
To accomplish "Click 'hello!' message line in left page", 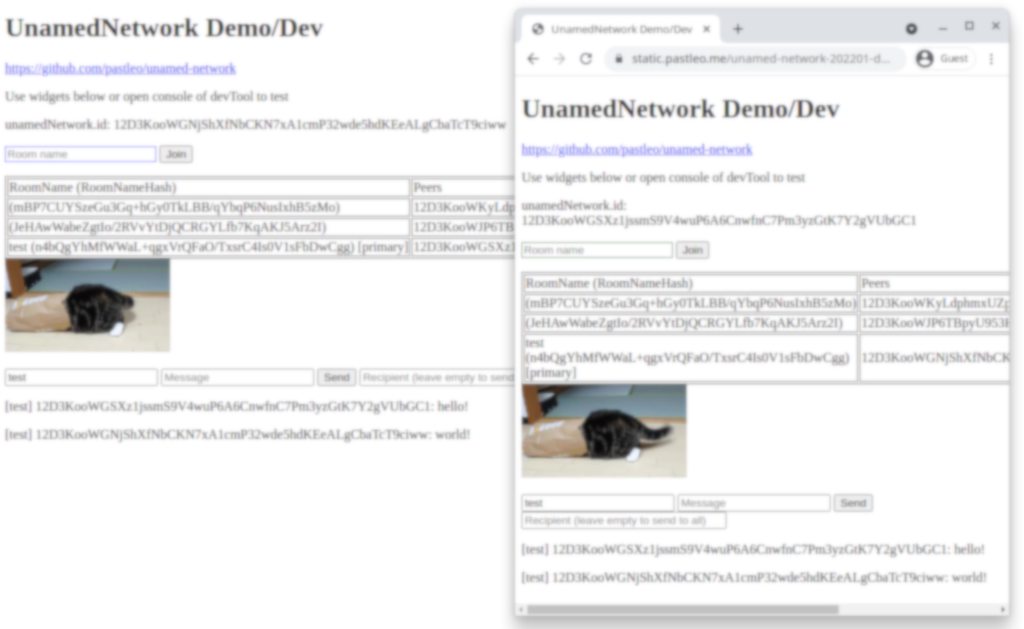I will [x=236, y=406].
